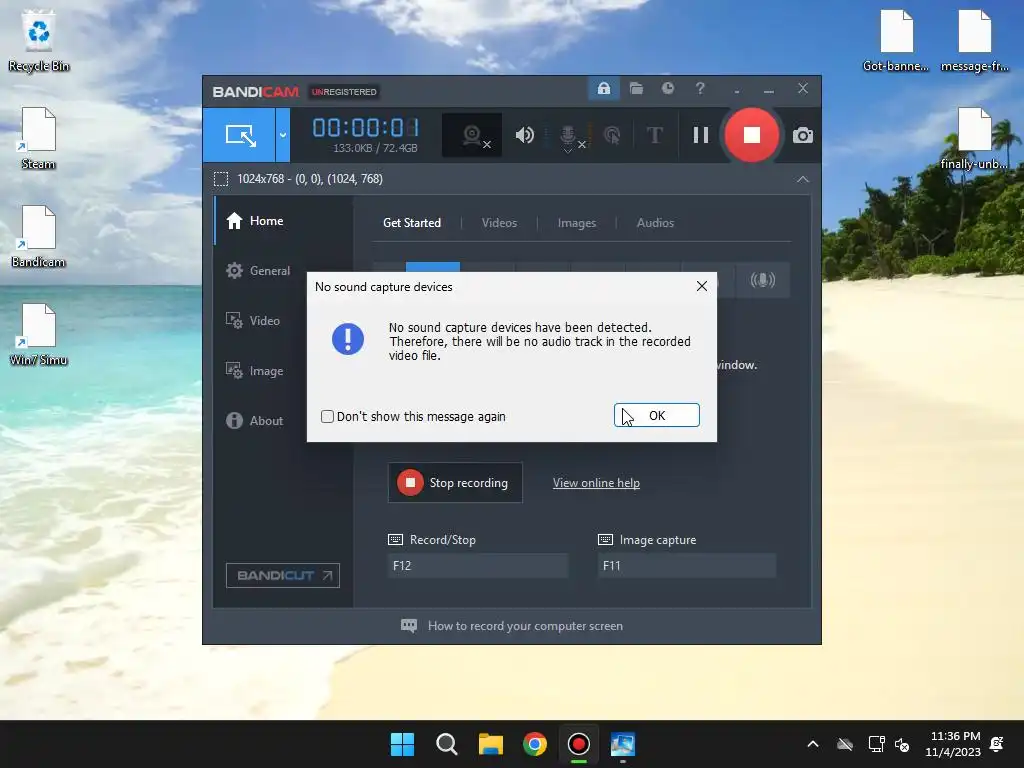Open the output folder icon
The width and height of the screenshot is (1024, 768).
pos(636,88)
